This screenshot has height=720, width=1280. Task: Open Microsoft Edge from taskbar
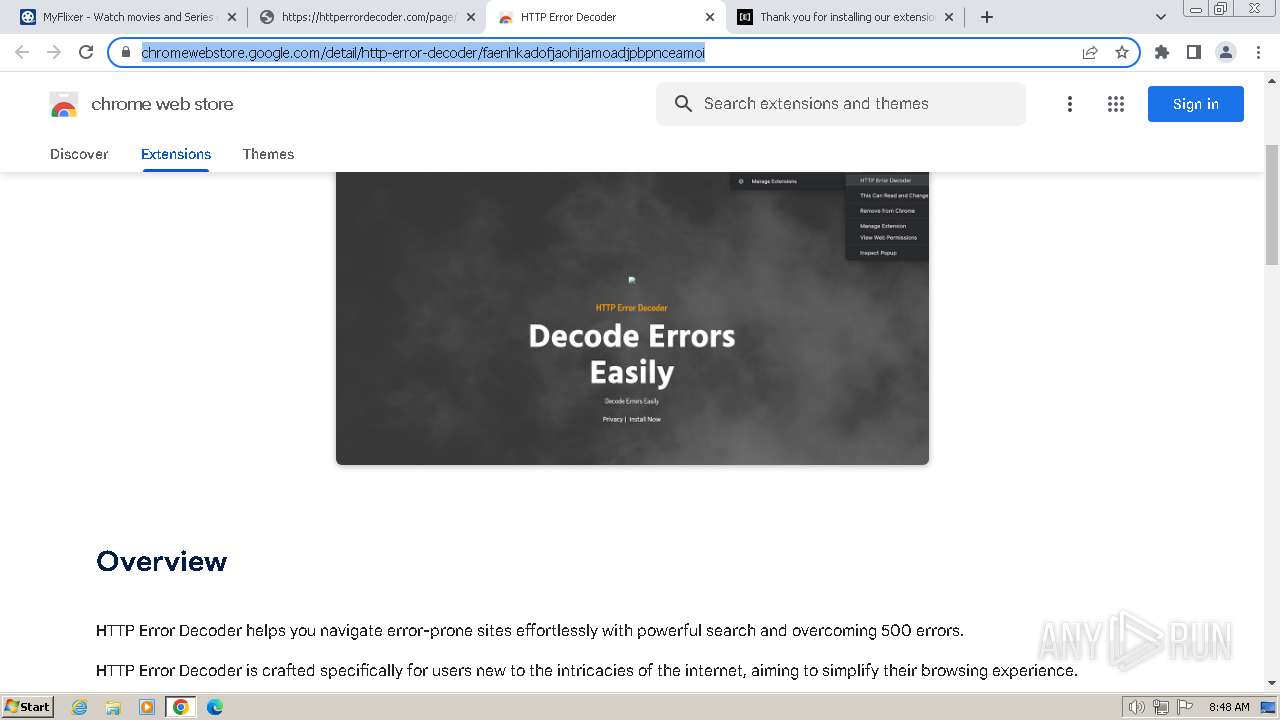pyautogui.click(x=214, y=707)
